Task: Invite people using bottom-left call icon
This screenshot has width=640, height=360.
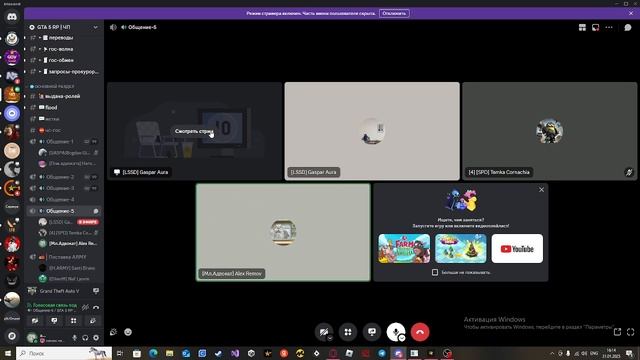Action: (113, 332)
